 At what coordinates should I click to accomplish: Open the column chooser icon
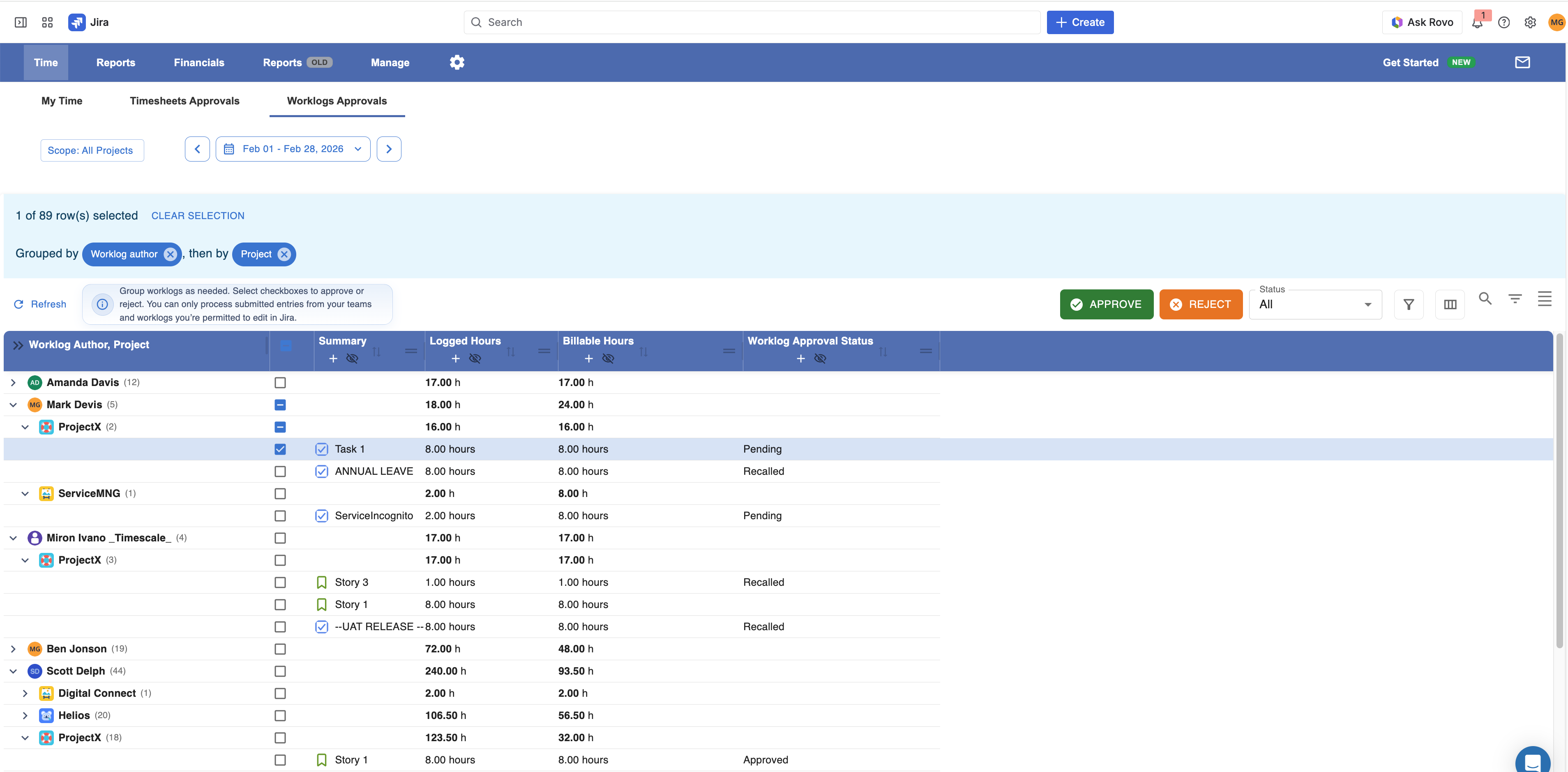tap(1450, 305)
